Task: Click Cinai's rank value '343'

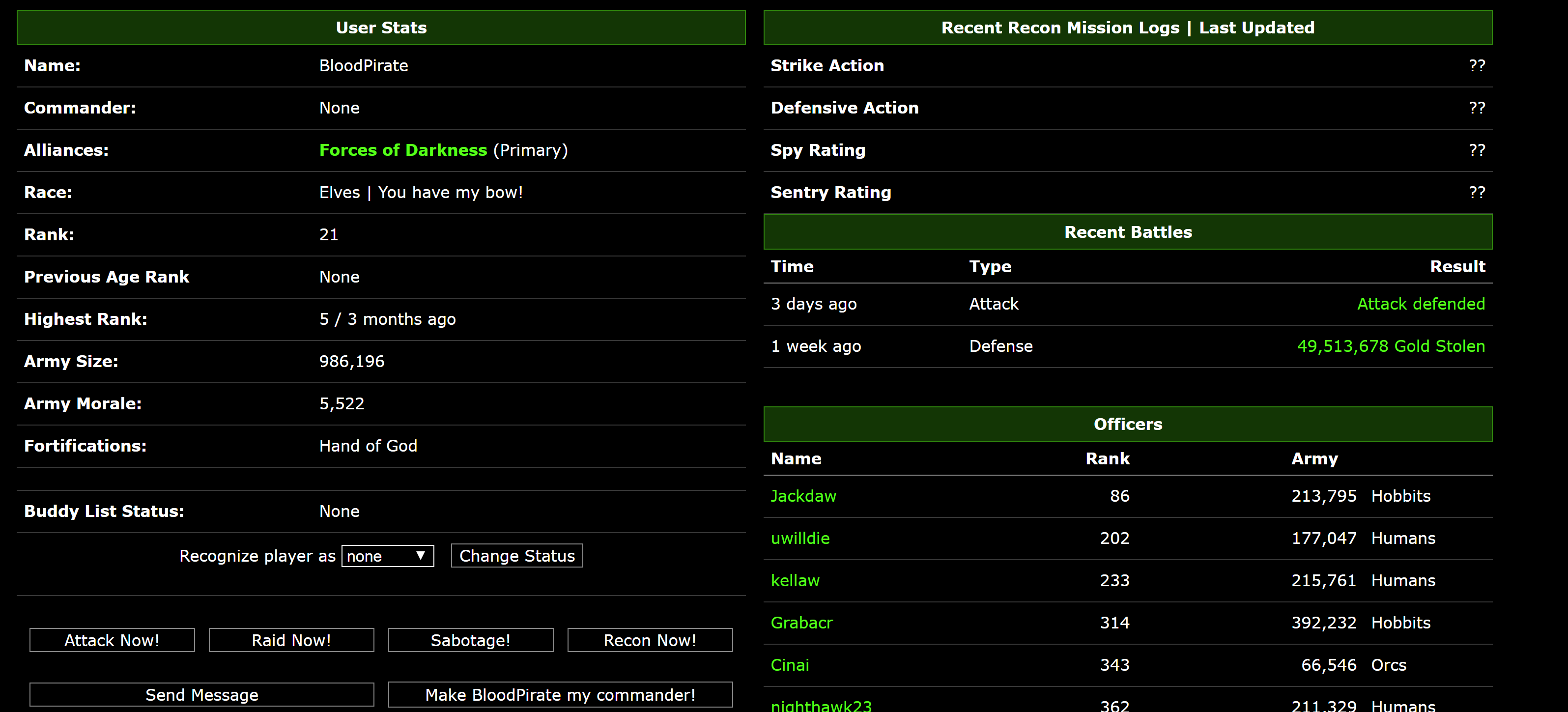Action: (x=1114, y=665)
